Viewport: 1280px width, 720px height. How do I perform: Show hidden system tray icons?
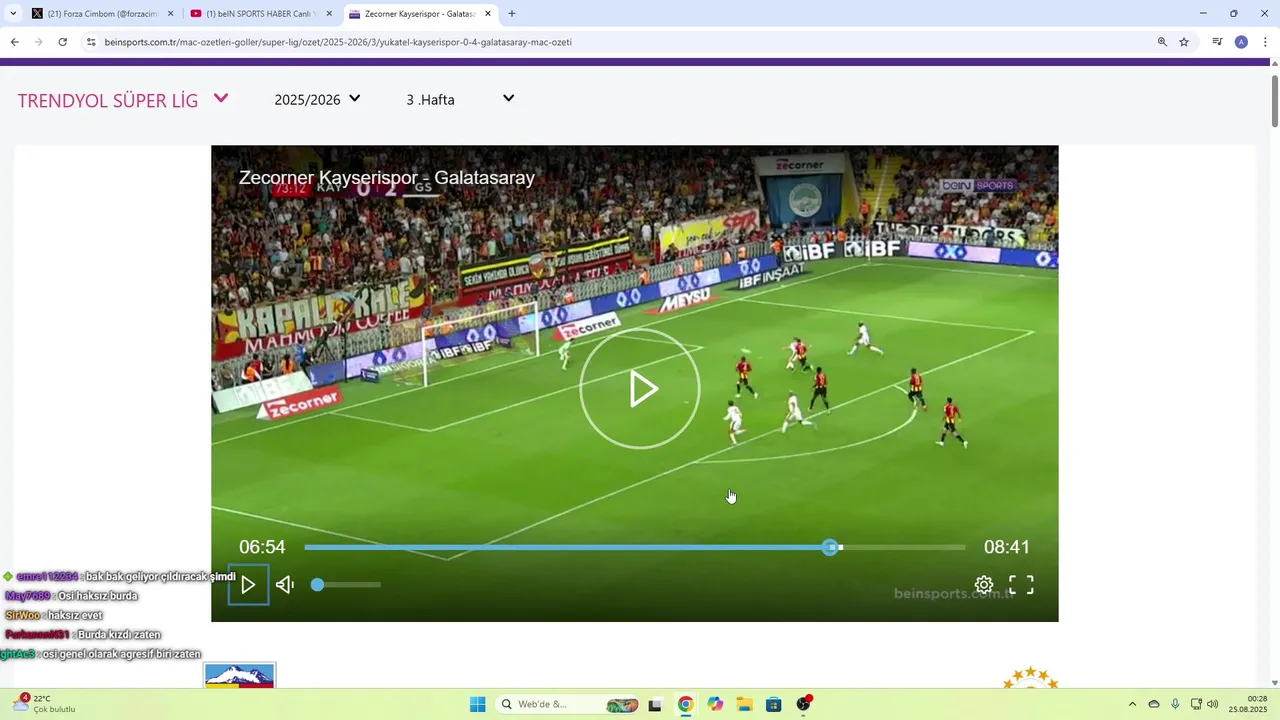(1132, 704)
